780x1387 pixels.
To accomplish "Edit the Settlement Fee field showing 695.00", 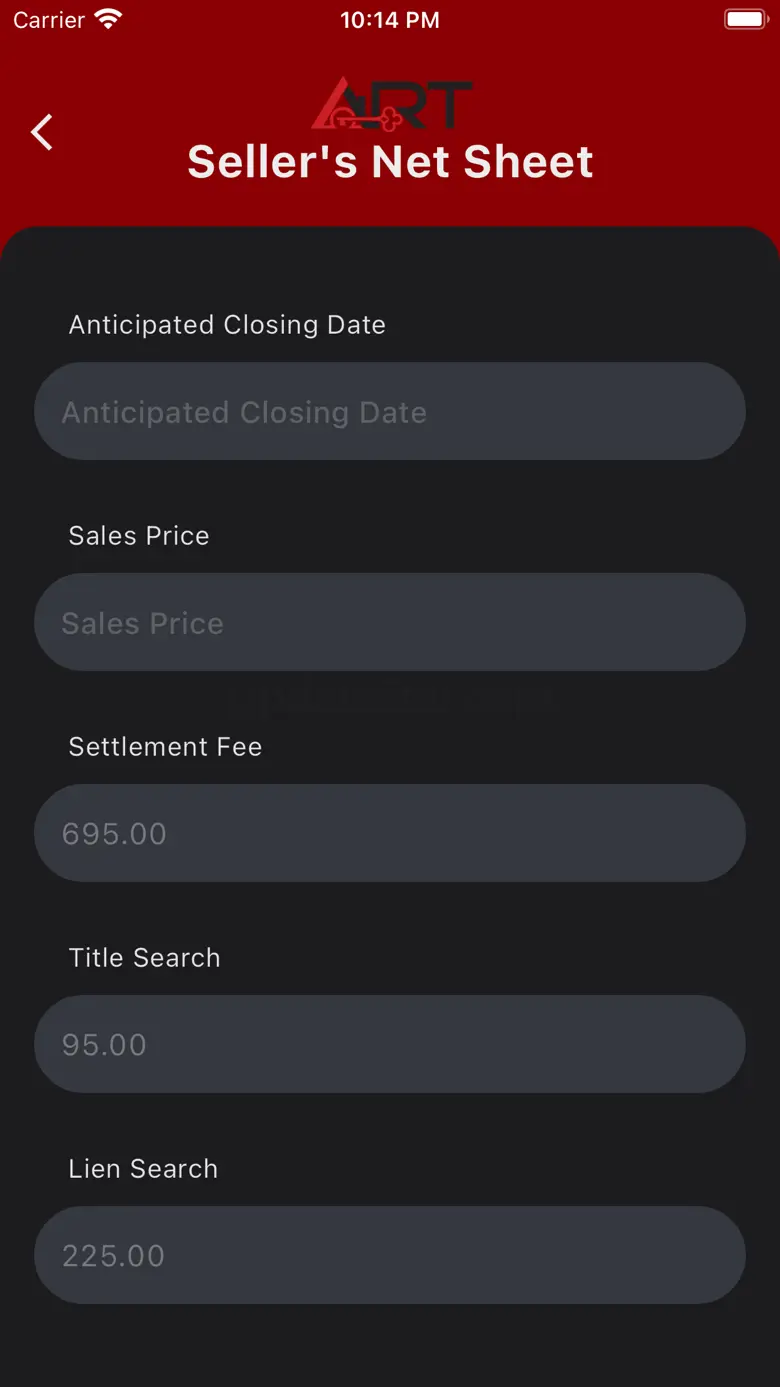I will click(x=390, y=833).
